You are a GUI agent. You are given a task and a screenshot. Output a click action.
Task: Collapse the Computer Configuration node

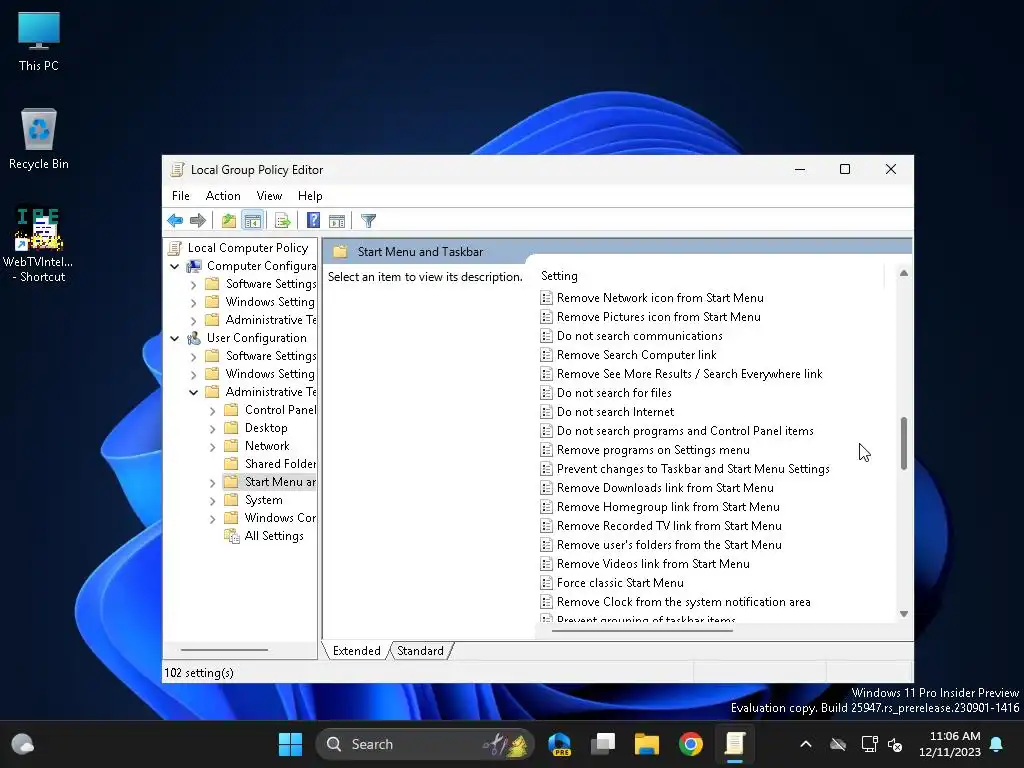[x=174, y=266]
